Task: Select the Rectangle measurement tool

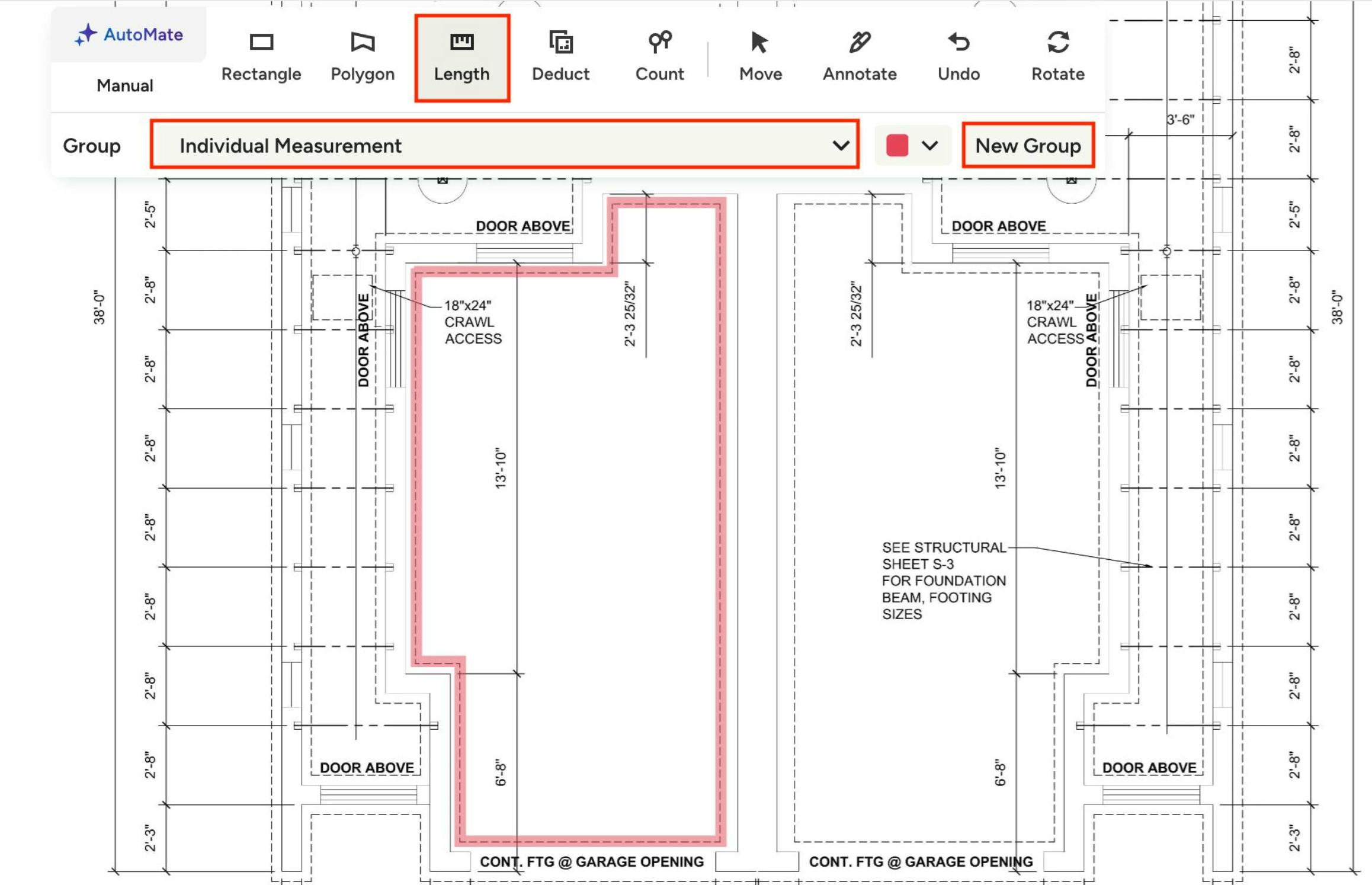Action: tap(261, 57)
